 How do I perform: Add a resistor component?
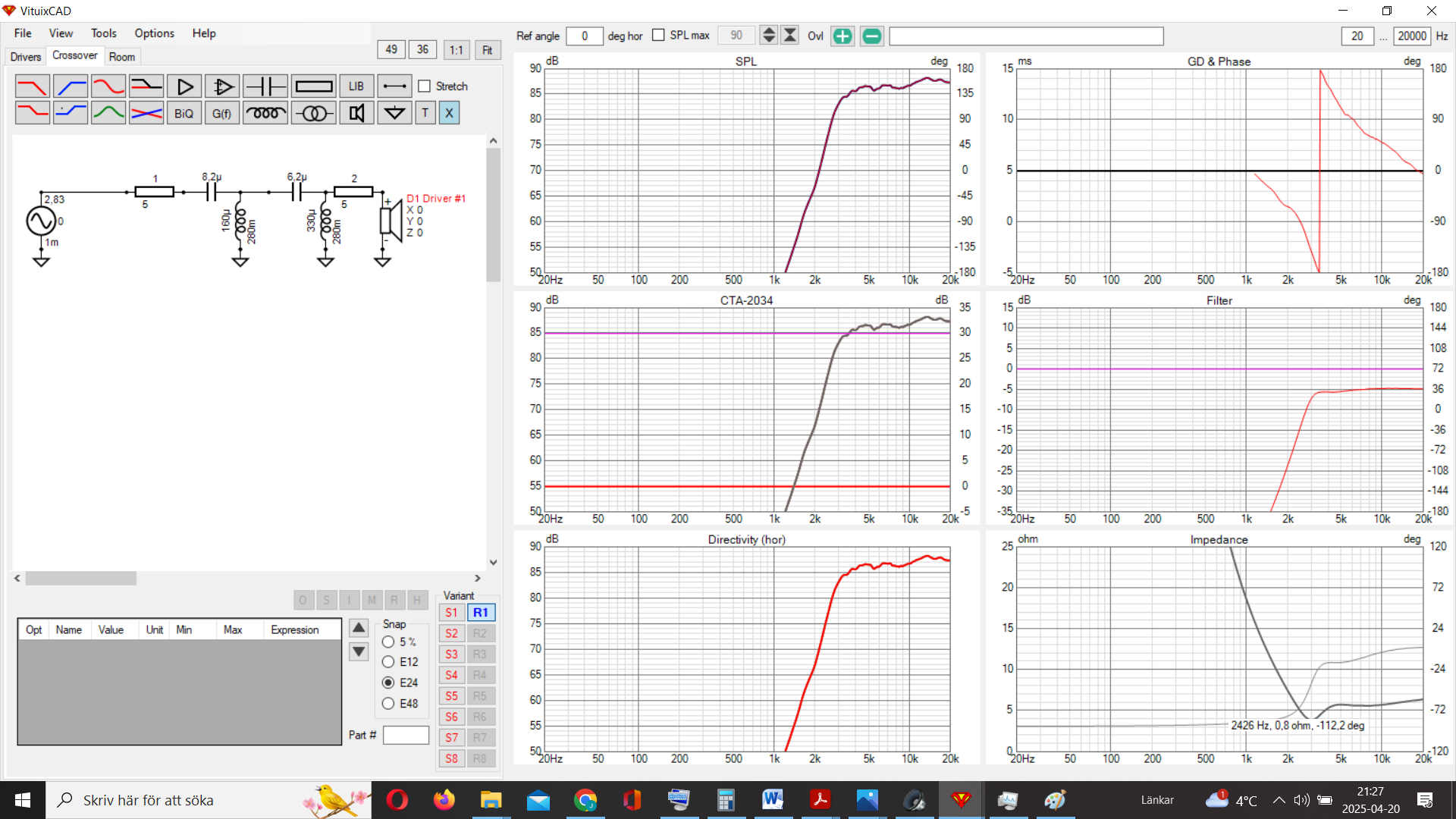pyautogui.click(x=313, y=86)
